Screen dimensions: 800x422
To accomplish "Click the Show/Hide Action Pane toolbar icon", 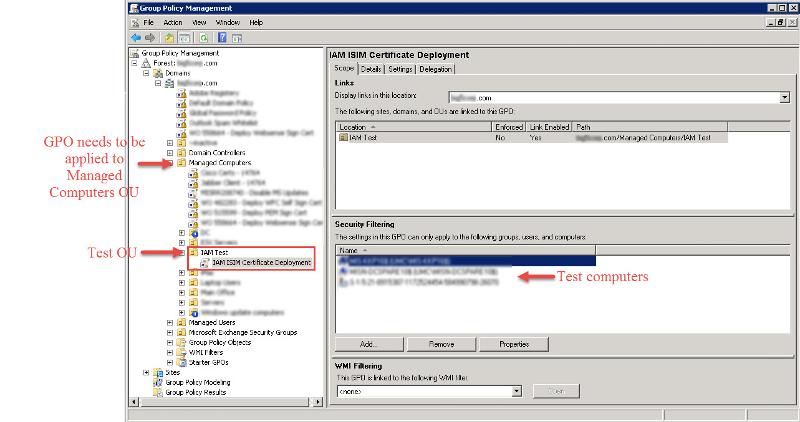I will point(237,38).
